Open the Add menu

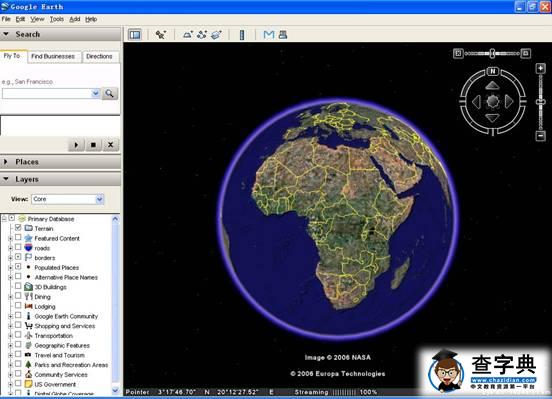click(75, 19)
